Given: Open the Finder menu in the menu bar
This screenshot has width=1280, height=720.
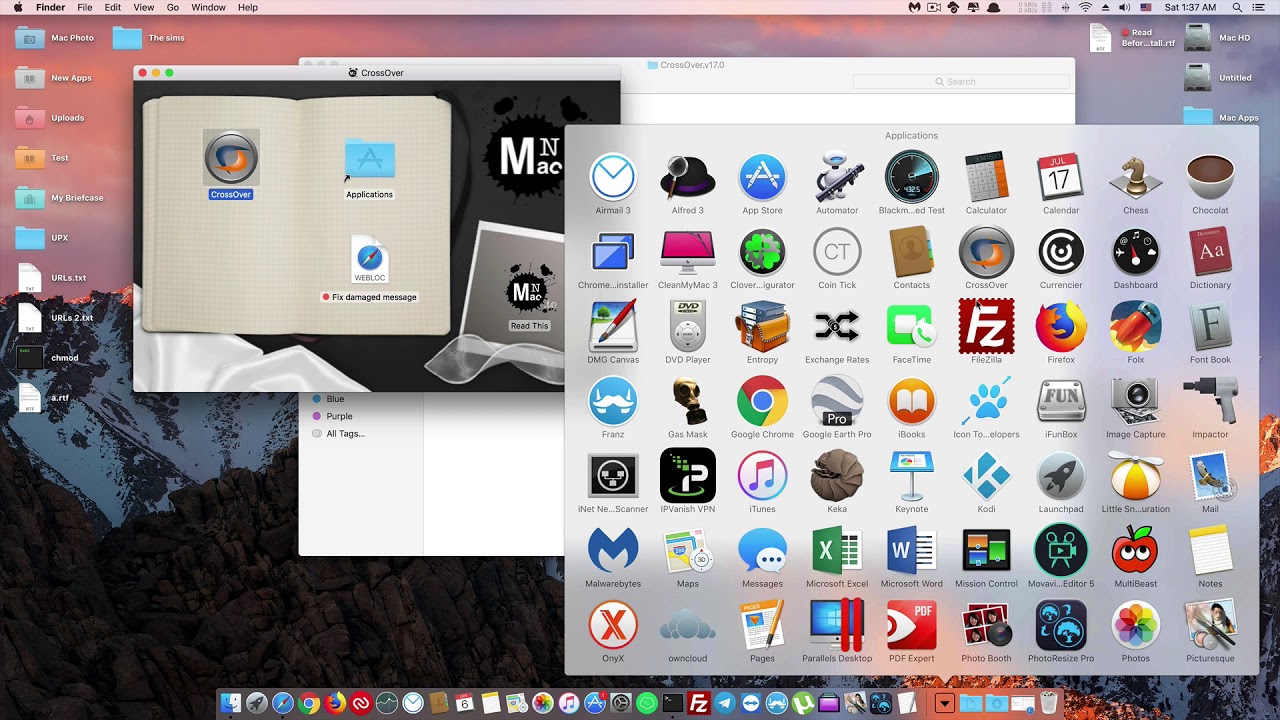Looking at the screenshot, I should click(50, 7).
